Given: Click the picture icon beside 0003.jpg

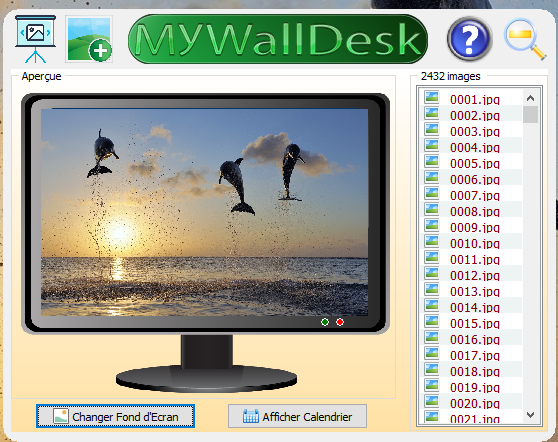Looking at the screenshot, I should [432, 129].
